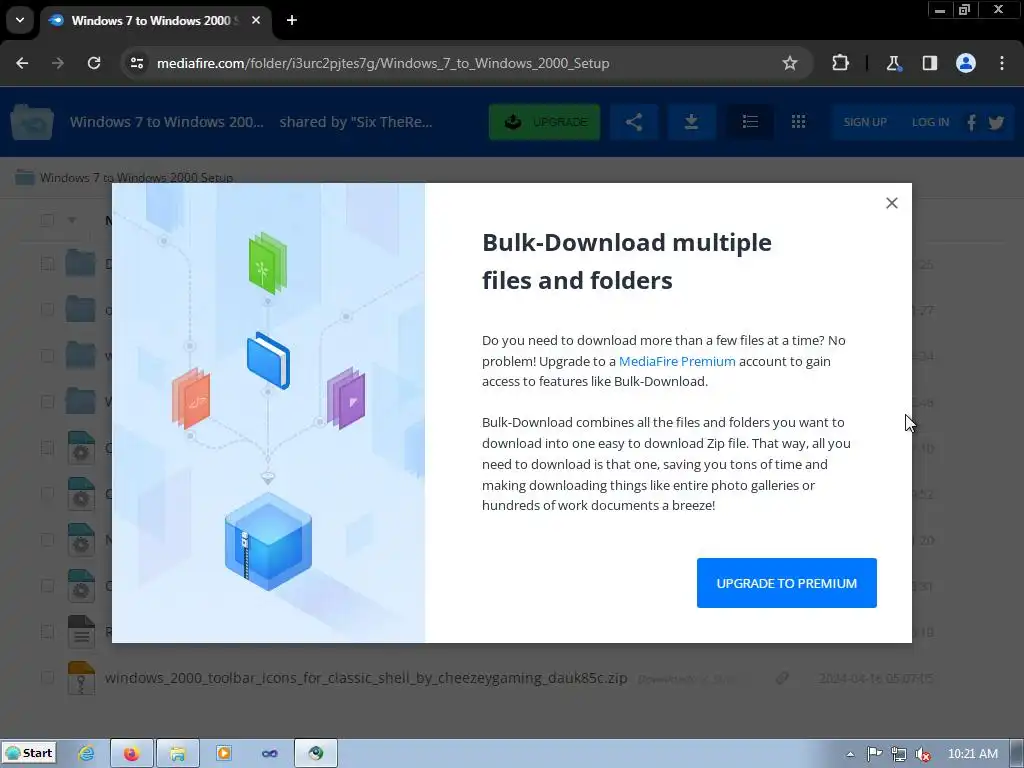Screen dimensions: 1024x768
Task: Switch to grid view
Action: coord(798,122)
